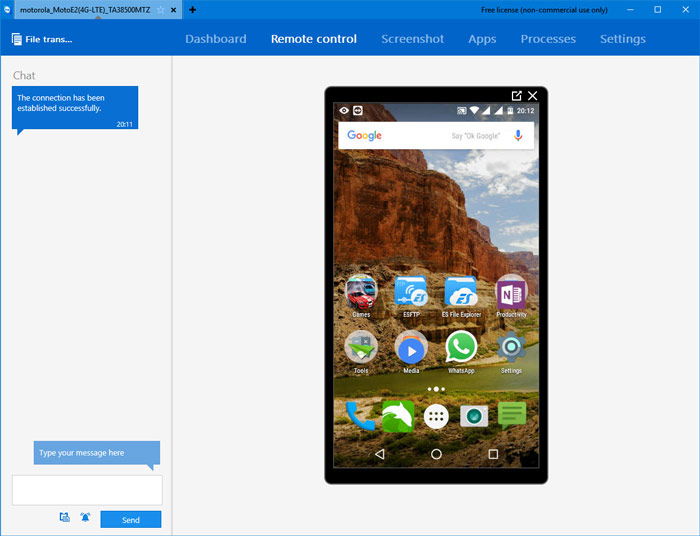Open the Productivity OneNote folder

click(x=511, y=293)
